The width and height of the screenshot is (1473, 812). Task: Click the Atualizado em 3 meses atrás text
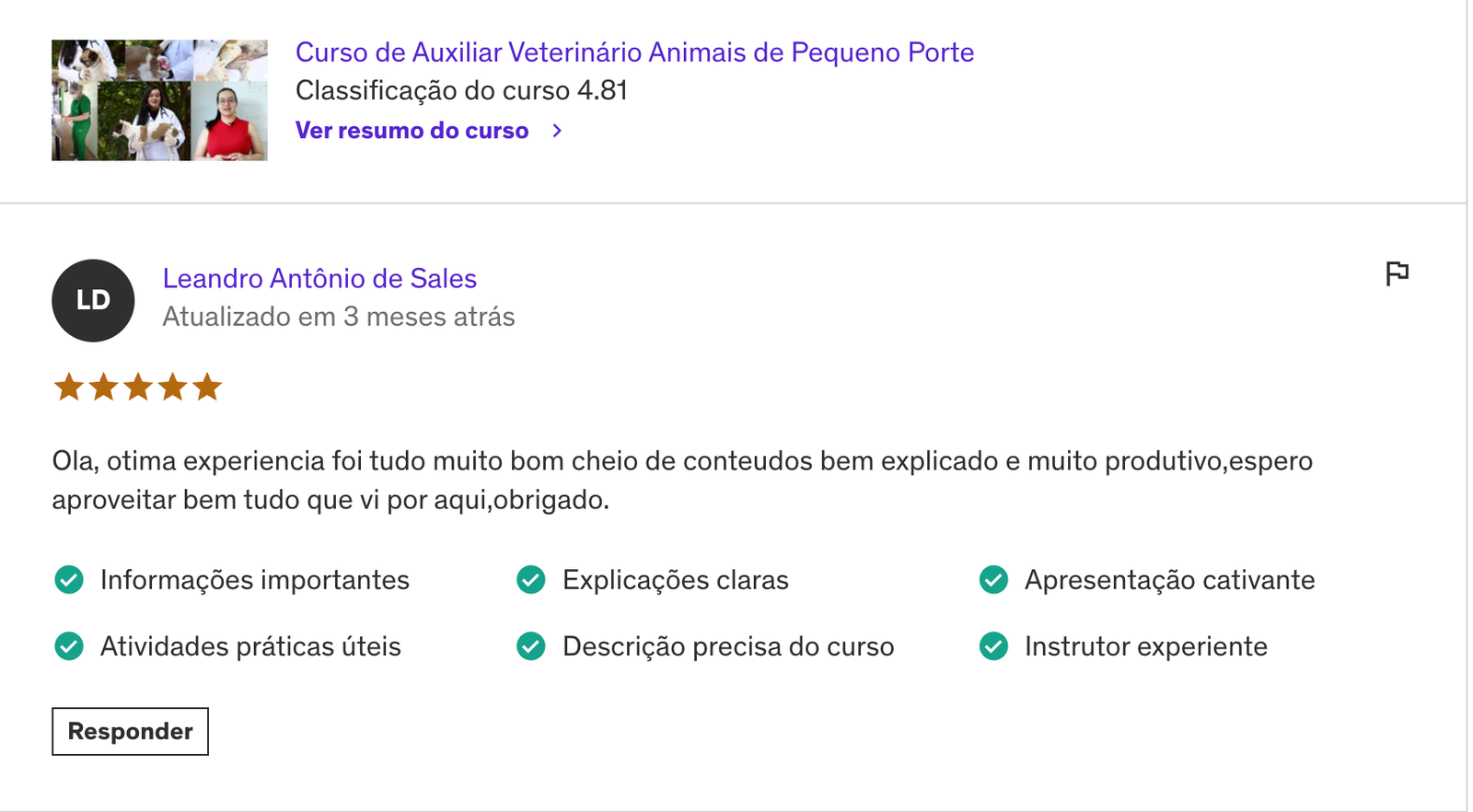coord(339,317)
